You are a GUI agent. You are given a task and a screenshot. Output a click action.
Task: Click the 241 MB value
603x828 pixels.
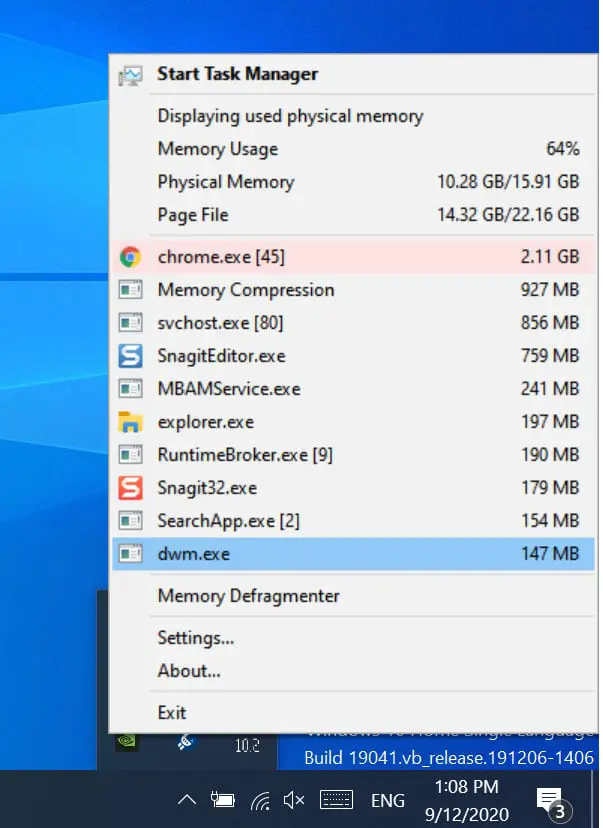point(550,389)
